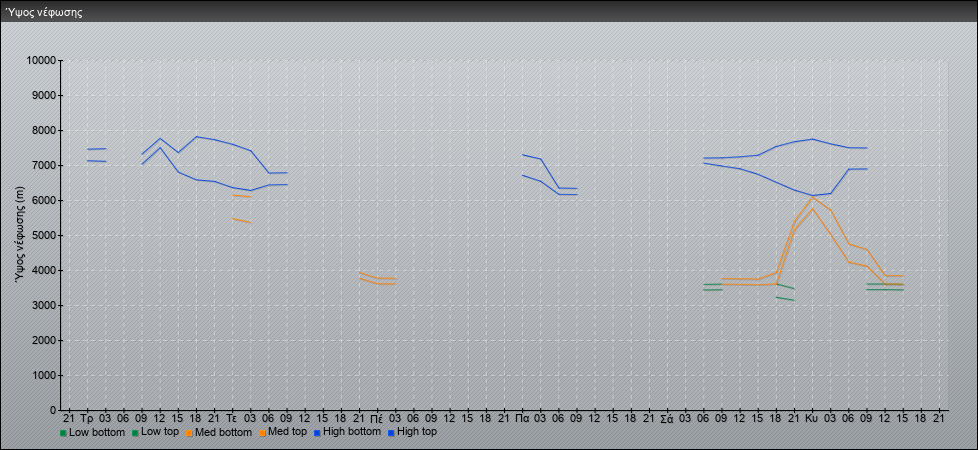Toggle the 'Med top' legend label
Screen dimensions: 978x450
288,432
